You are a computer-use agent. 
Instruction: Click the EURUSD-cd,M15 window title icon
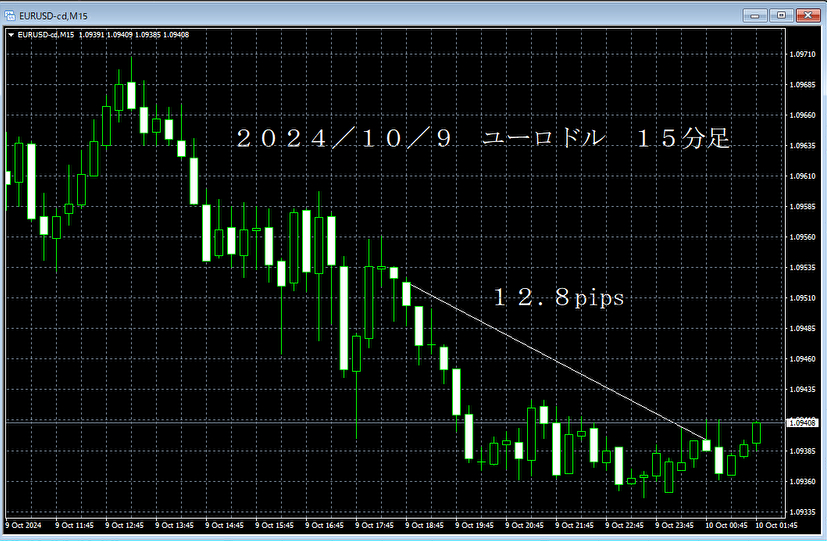coord(9,16)
